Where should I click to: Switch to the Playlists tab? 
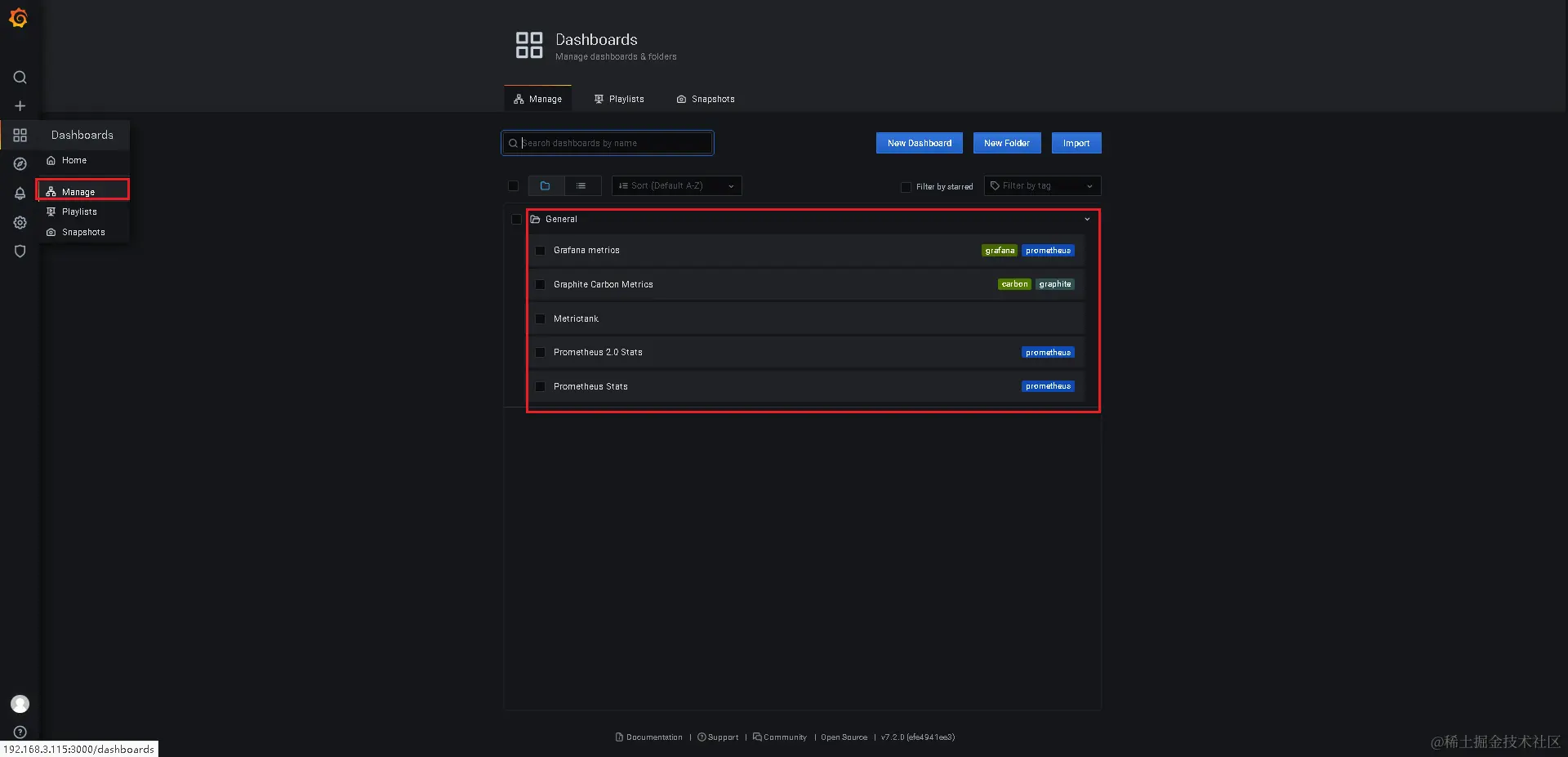click(x=619, y=99)
